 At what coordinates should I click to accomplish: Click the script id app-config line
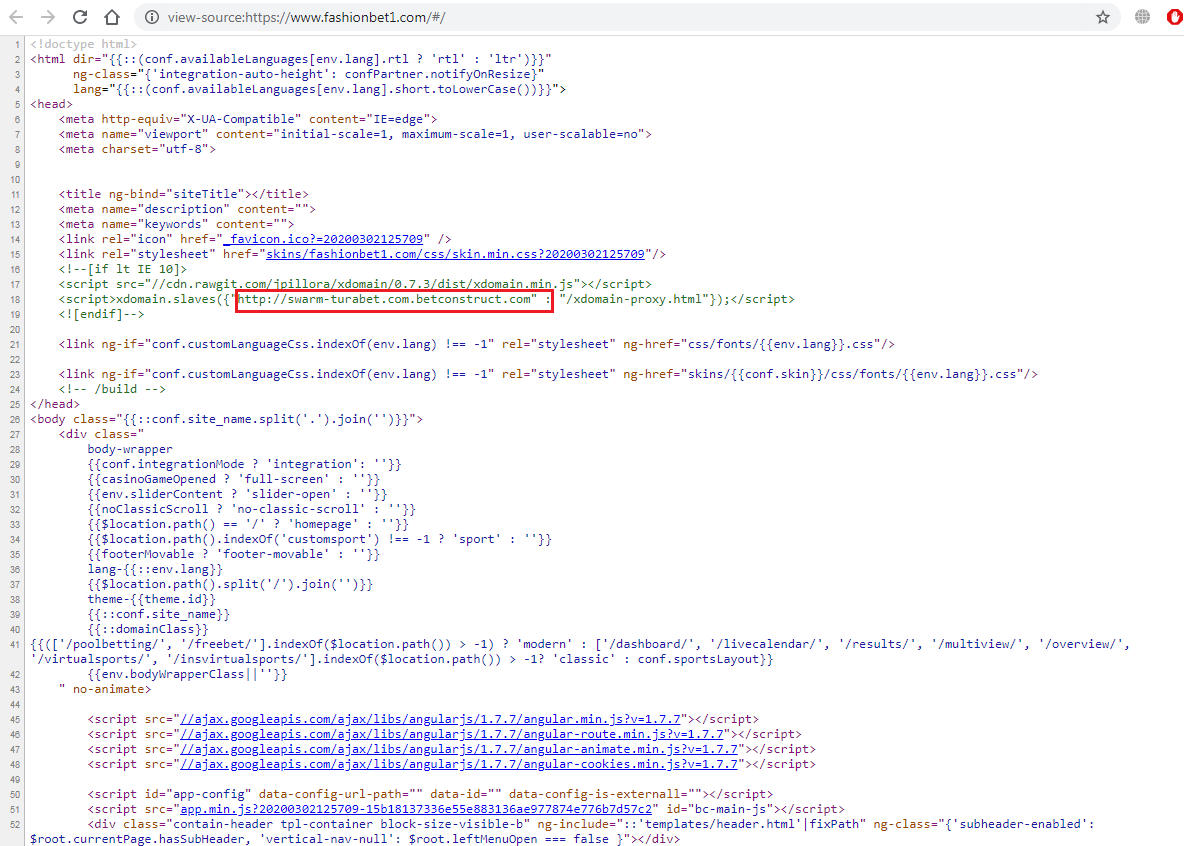point(430,794)
